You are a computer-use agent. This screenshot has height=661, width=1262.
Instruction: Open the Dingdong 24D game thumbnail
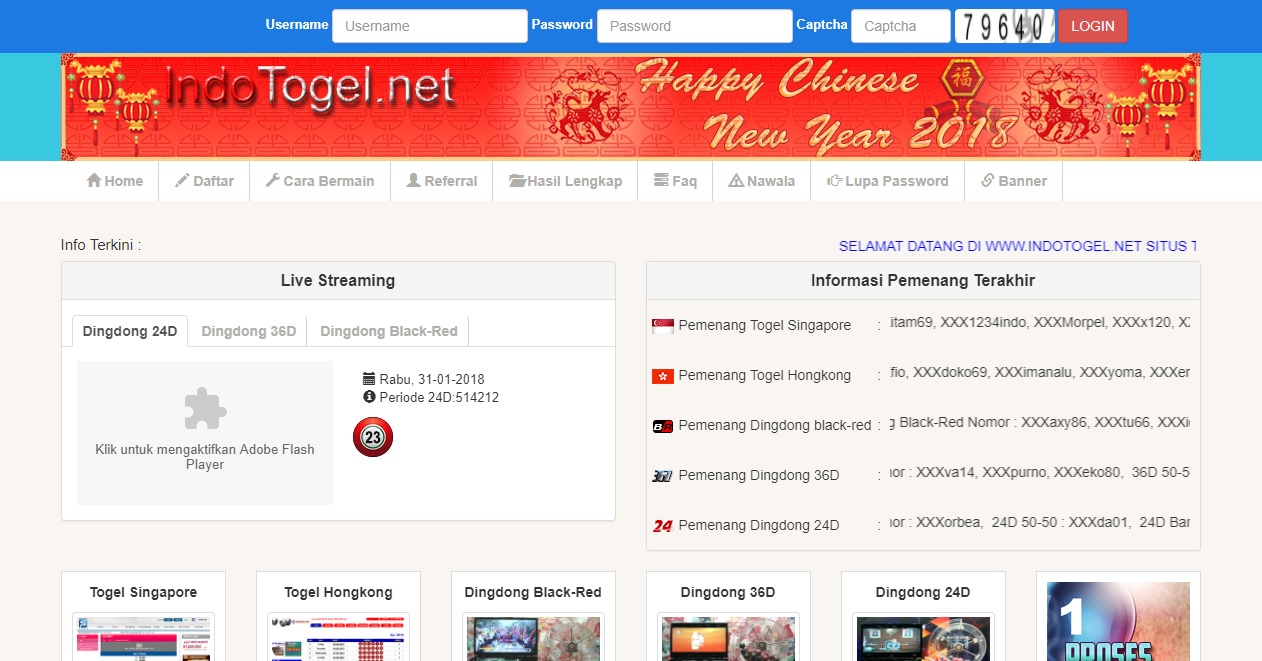point(923,637)
